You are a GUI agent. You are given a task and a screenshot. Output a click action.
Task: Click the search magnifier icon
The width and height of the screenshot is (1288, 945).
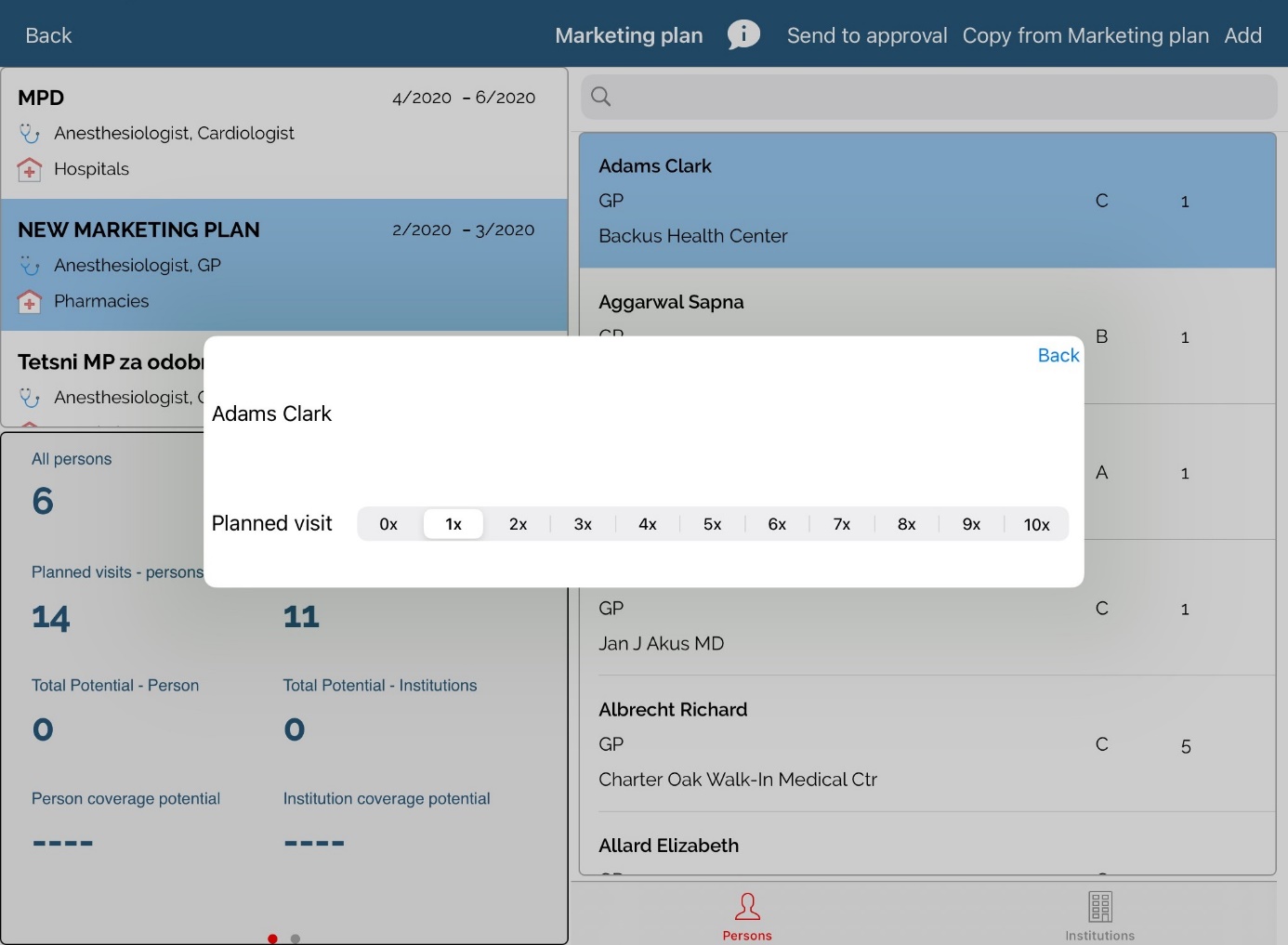coord(601,97)
